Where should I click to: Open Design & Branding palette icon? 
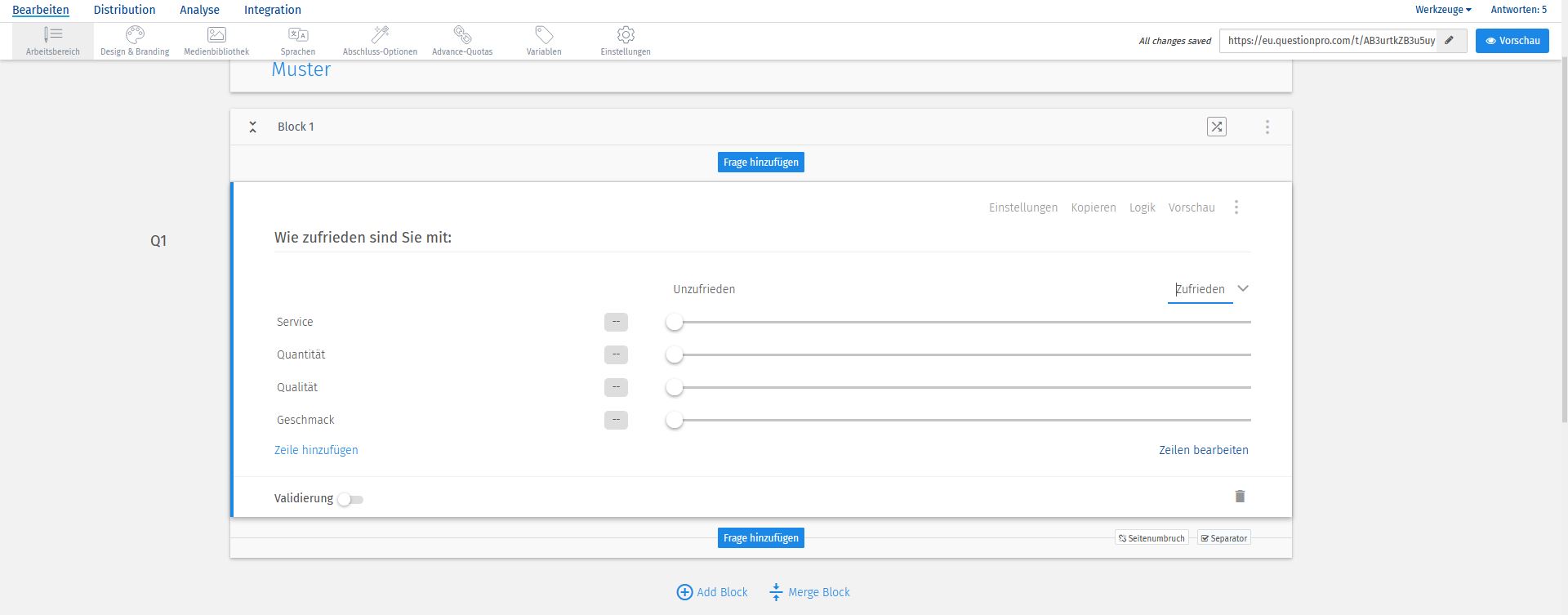[135, 34]
